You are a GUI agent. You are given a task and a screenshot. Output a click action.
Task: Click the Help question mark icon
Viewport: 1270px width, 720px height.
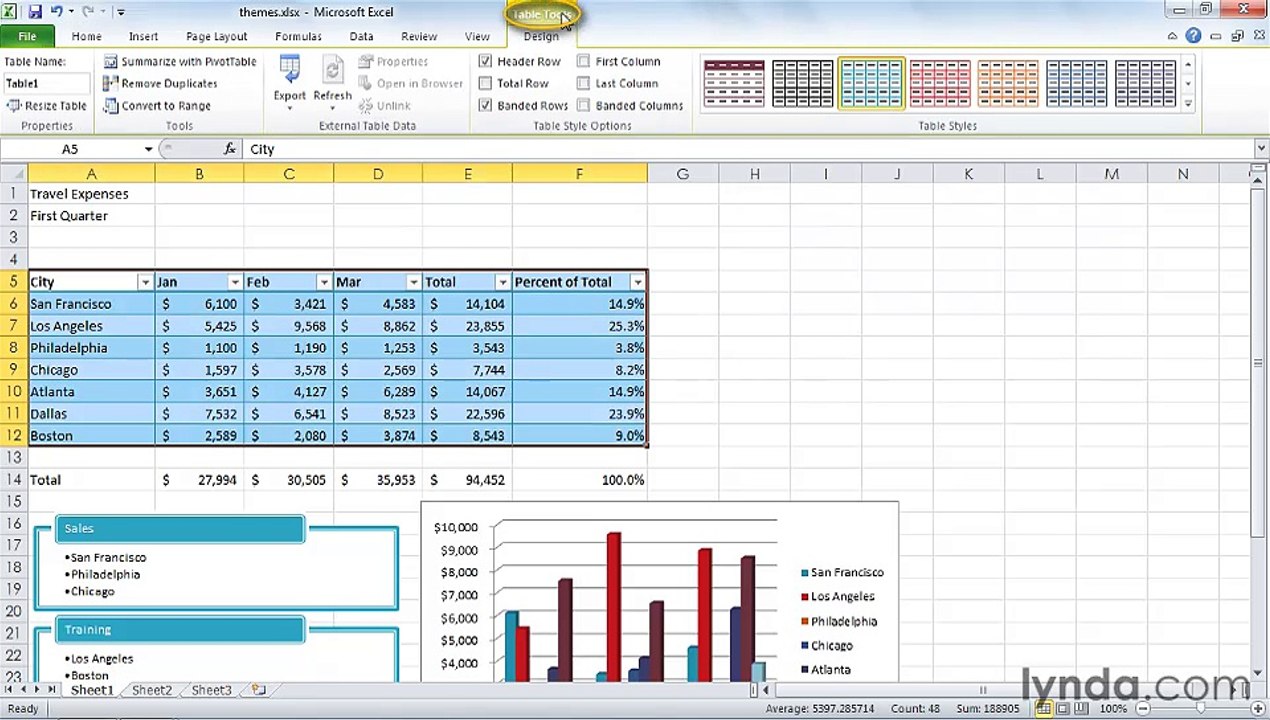pyautogui.click(x=1193, y=36)
